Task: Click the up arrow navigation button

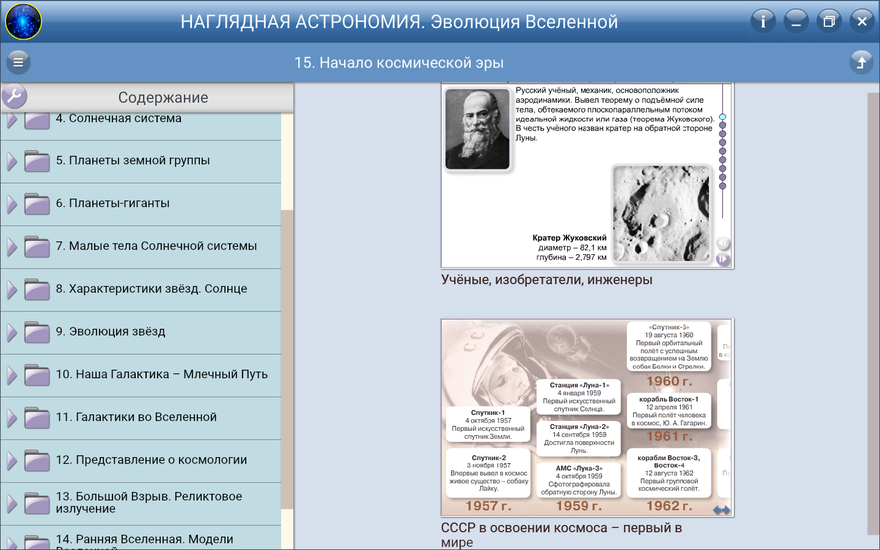Action: (860, 63)
